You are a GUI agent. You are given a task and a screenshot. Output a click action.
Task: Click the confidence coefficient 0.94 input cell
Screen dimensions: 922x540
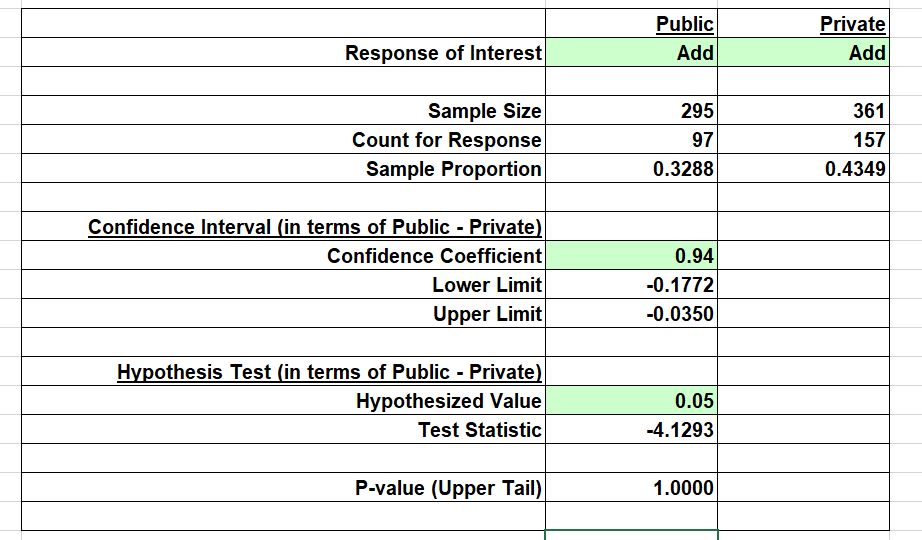click(631, 255)
